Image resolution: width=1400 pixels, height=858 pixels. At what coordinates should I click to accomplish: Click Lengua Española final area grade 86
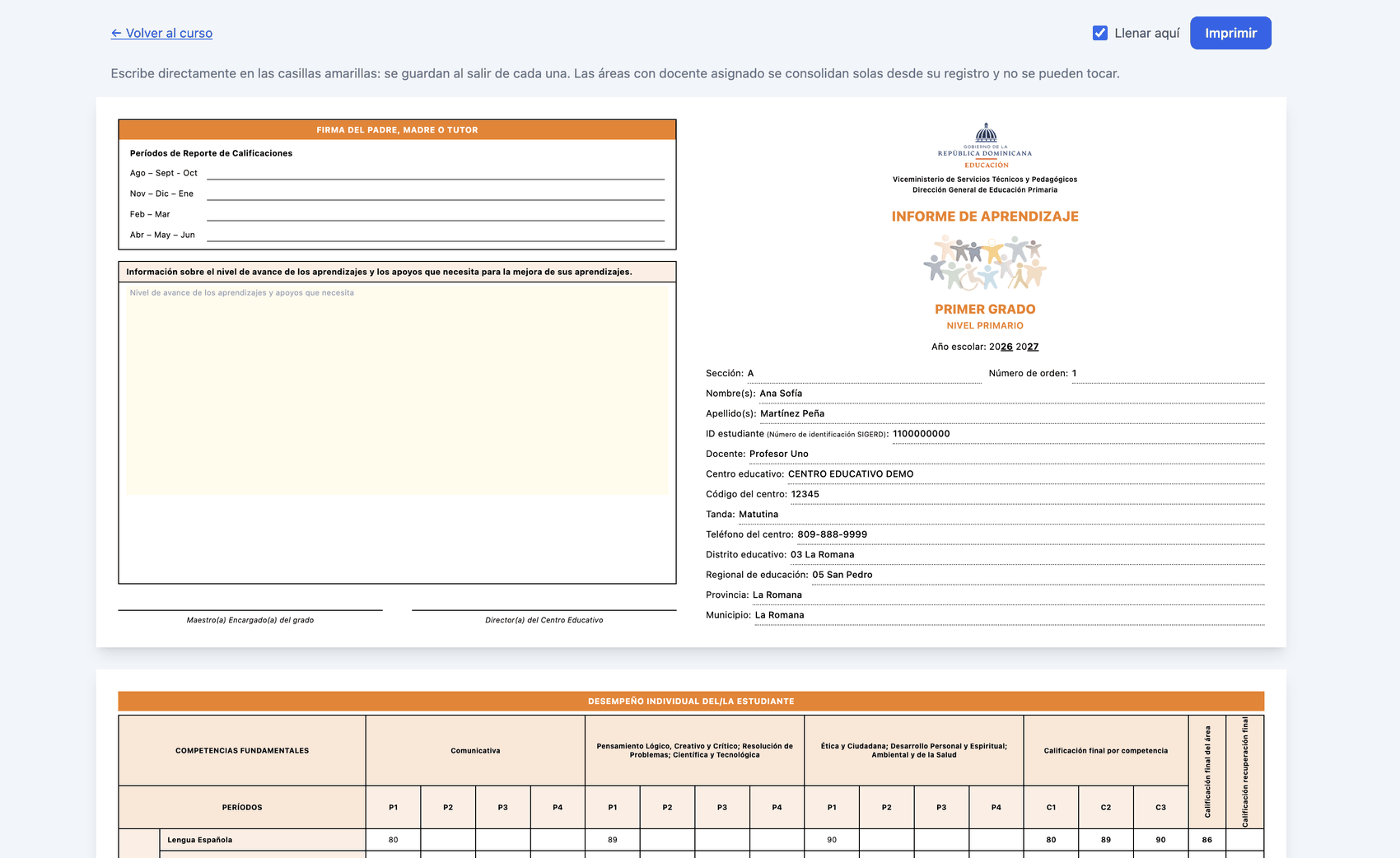pyautogui.click(x=1207, y=840)
